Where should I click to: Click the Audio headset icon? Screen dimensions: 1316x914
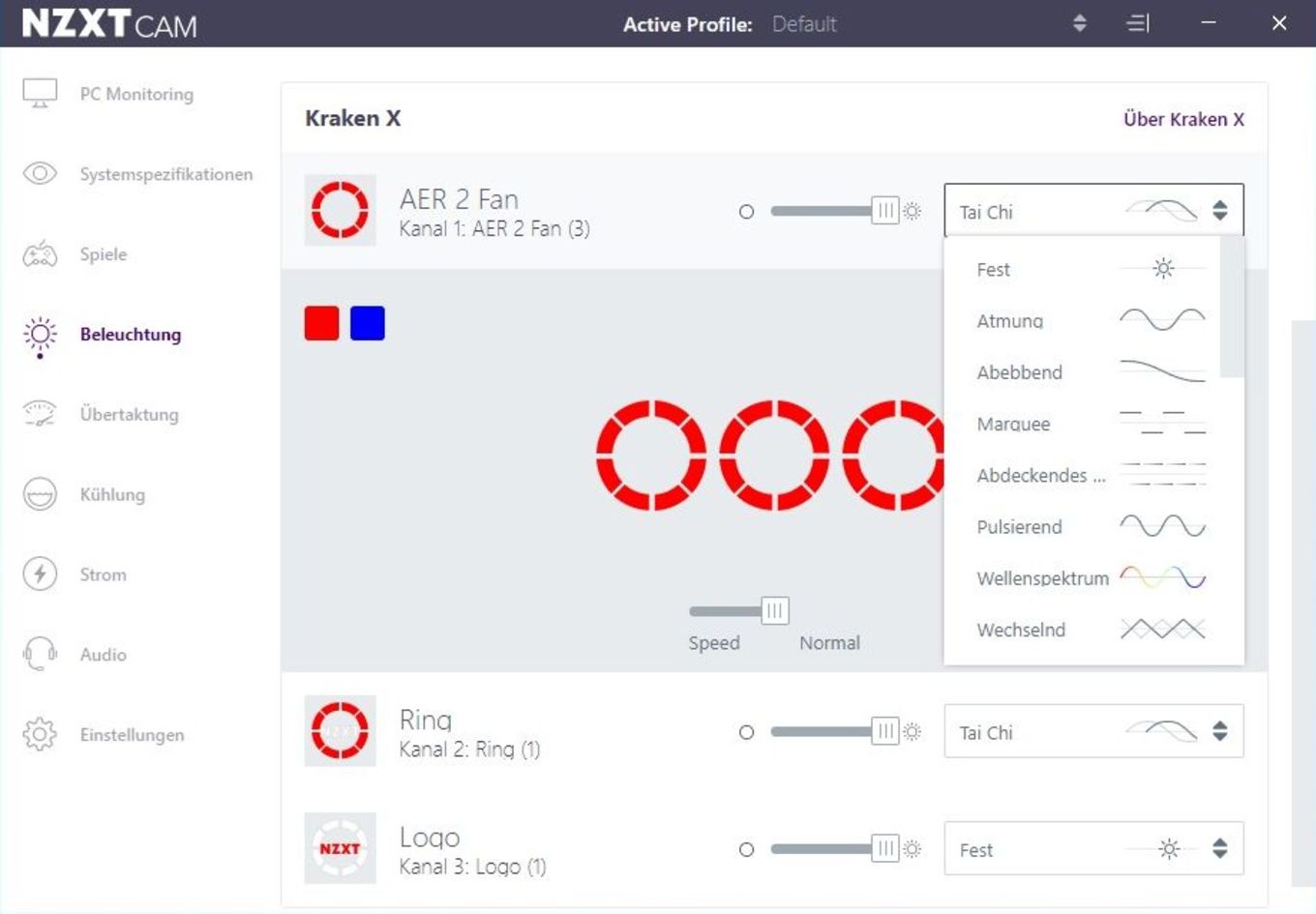[40, 655]
